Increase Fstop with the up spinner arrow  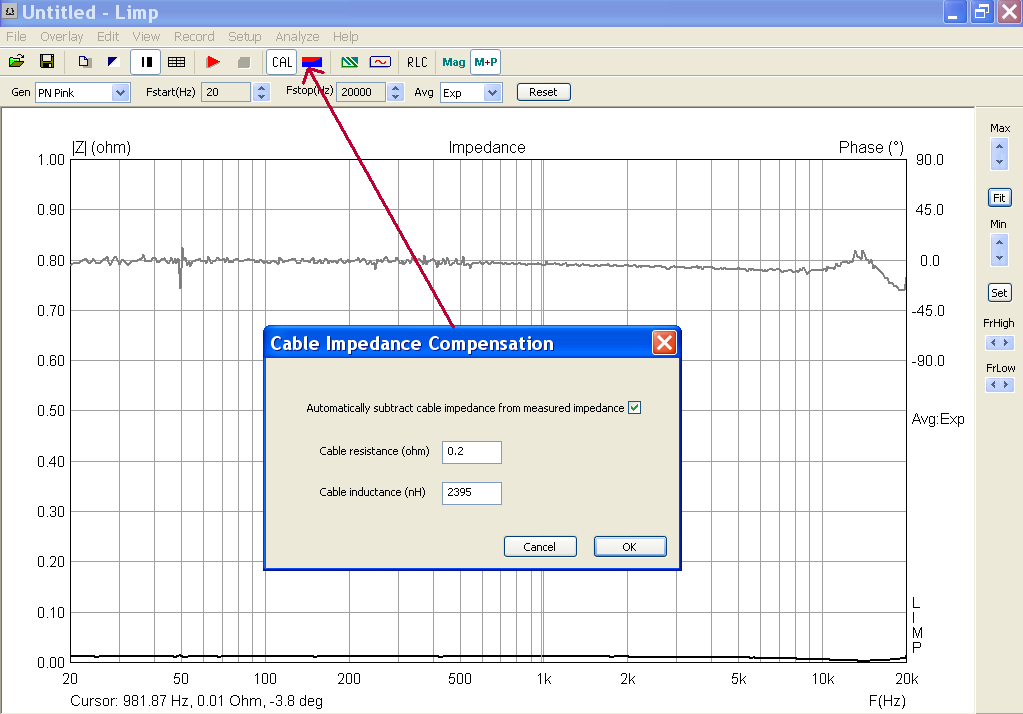pyautogui.click(x=395, y=87)
